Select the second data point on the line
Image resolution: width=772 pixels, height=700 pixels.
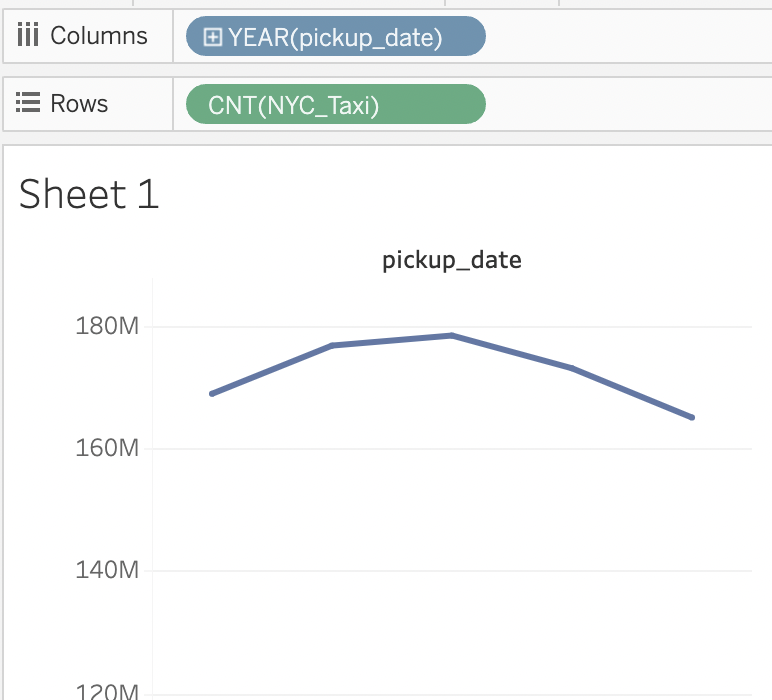pyautogui.click(x=332, y=346)
